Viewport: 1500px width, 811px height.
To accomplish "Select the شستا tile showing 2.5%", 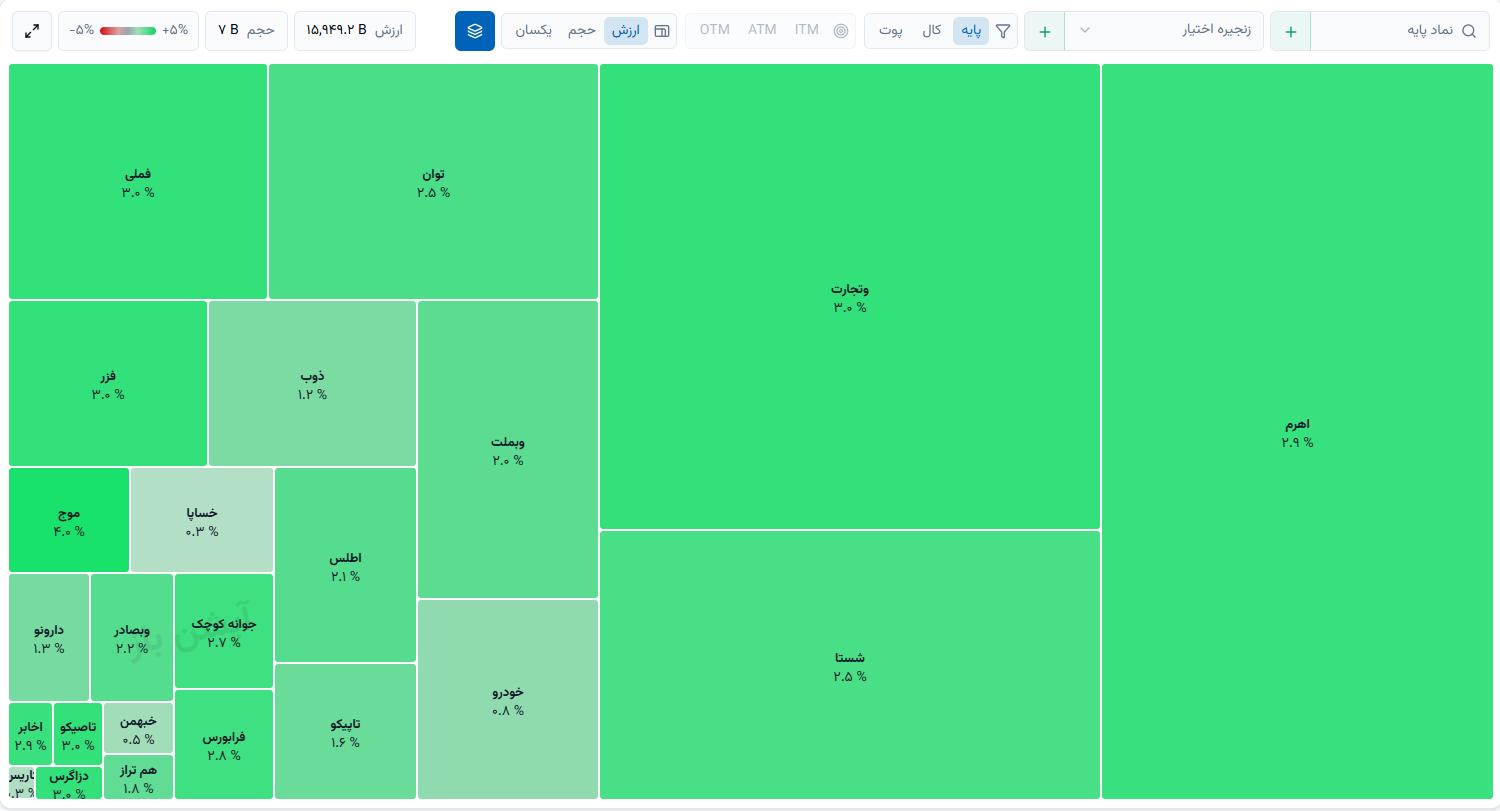I will click(850, 665).
